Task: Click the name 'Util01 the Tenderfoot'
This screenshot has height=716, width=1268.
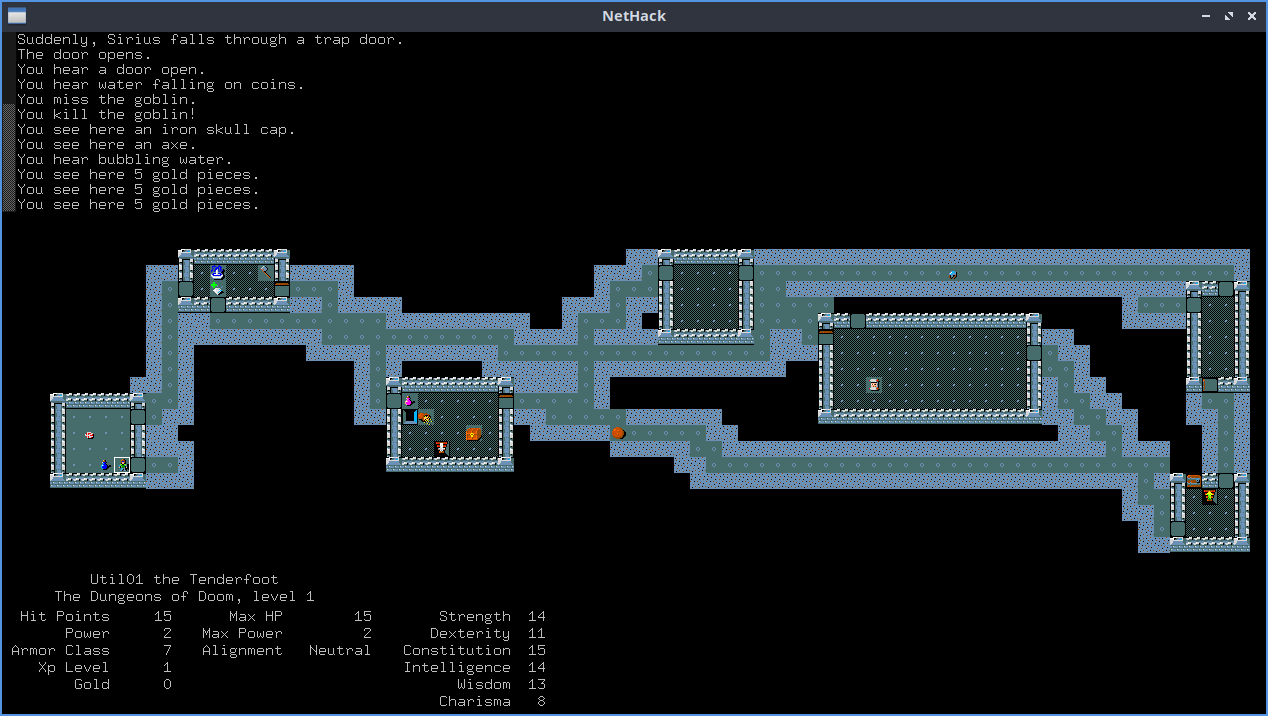Action: tap(184, 580)
